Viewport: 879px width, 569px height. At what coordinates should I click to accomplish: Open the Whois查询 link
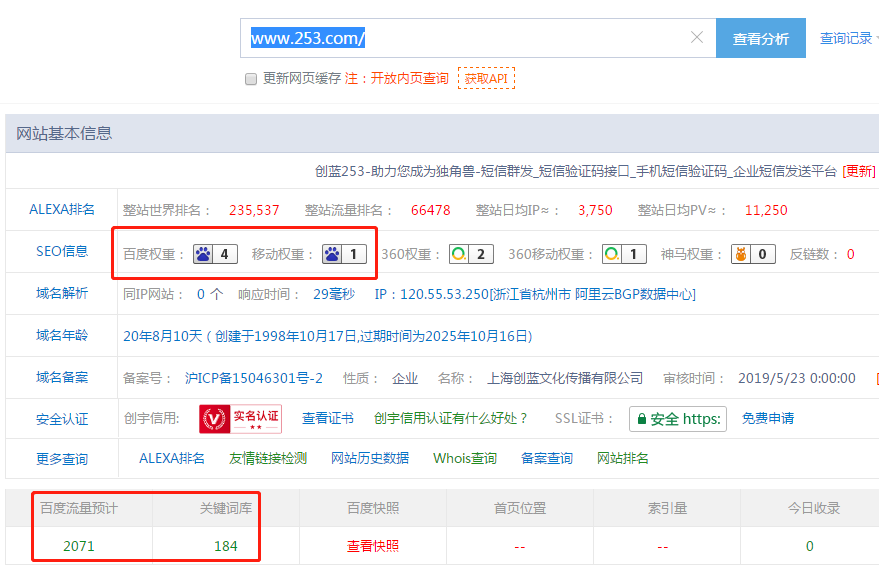(464, 458)
